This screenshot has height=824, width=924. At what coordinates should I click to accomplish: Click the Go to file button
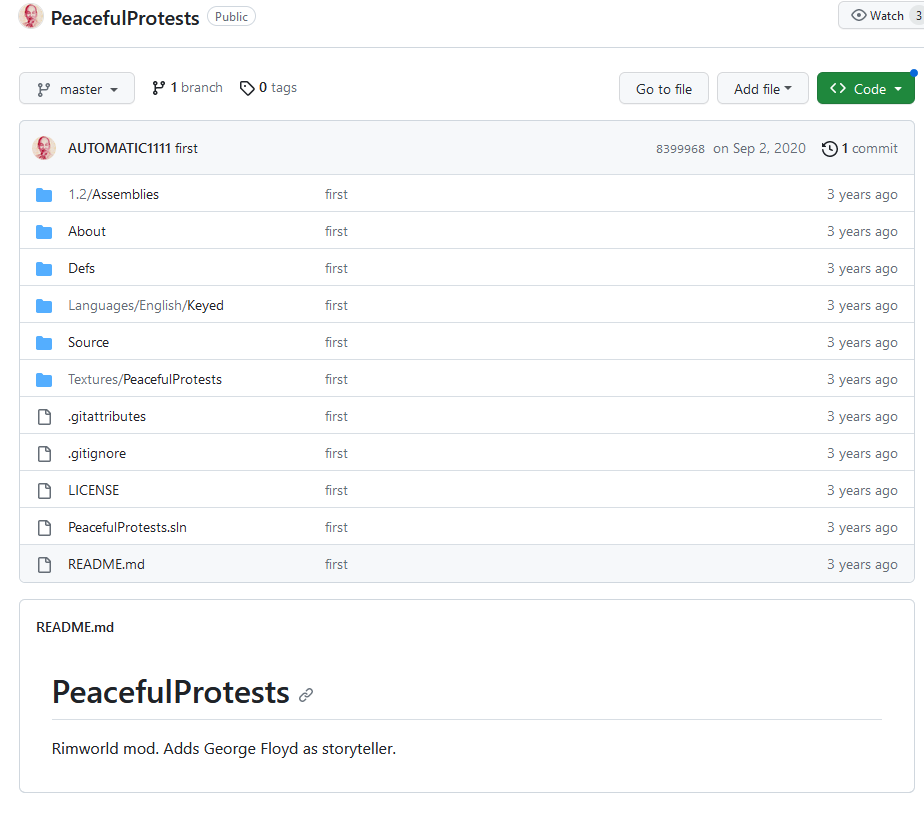(x=664, y=88)
